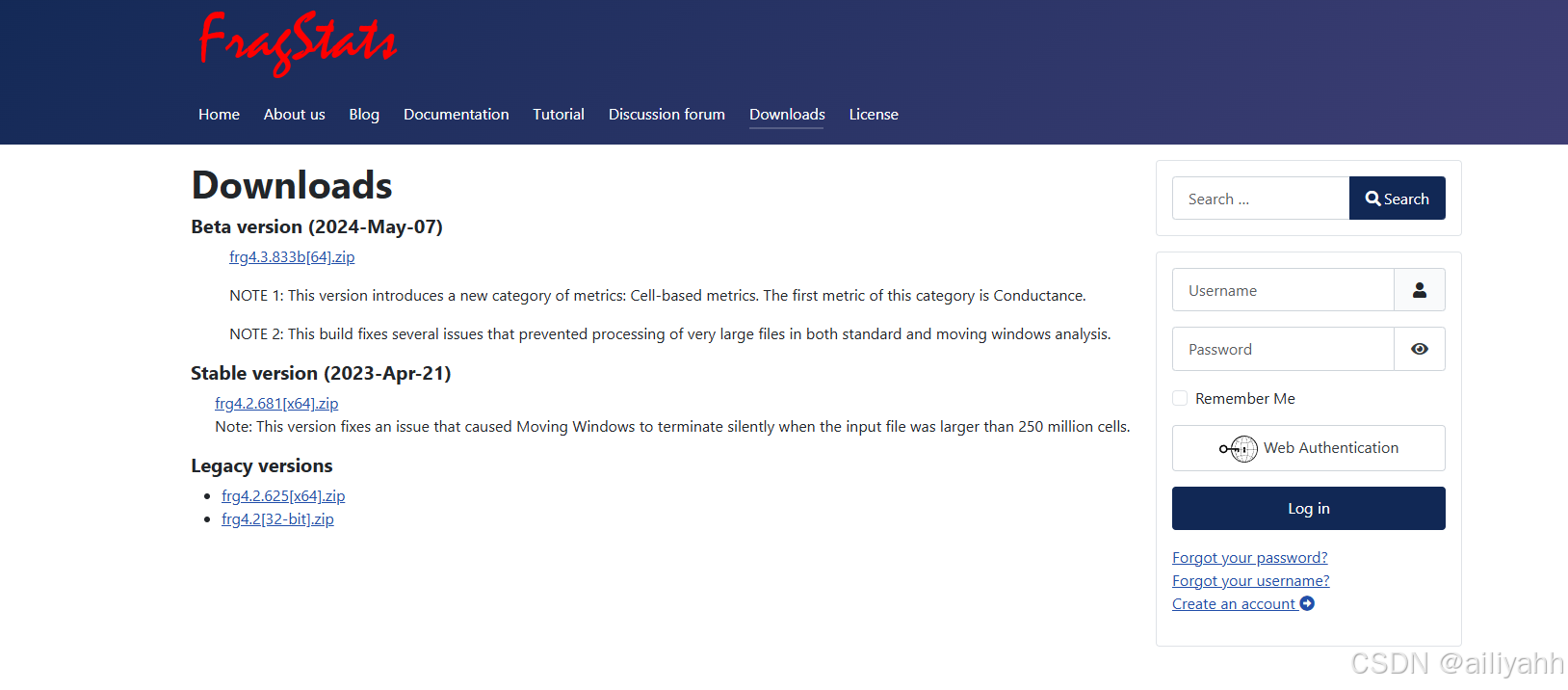Screen dimensions: 1568x690
Task: Download frg4.3.833b[64].zip beta file
Action: pyautogui.click(x=292, y=256)
